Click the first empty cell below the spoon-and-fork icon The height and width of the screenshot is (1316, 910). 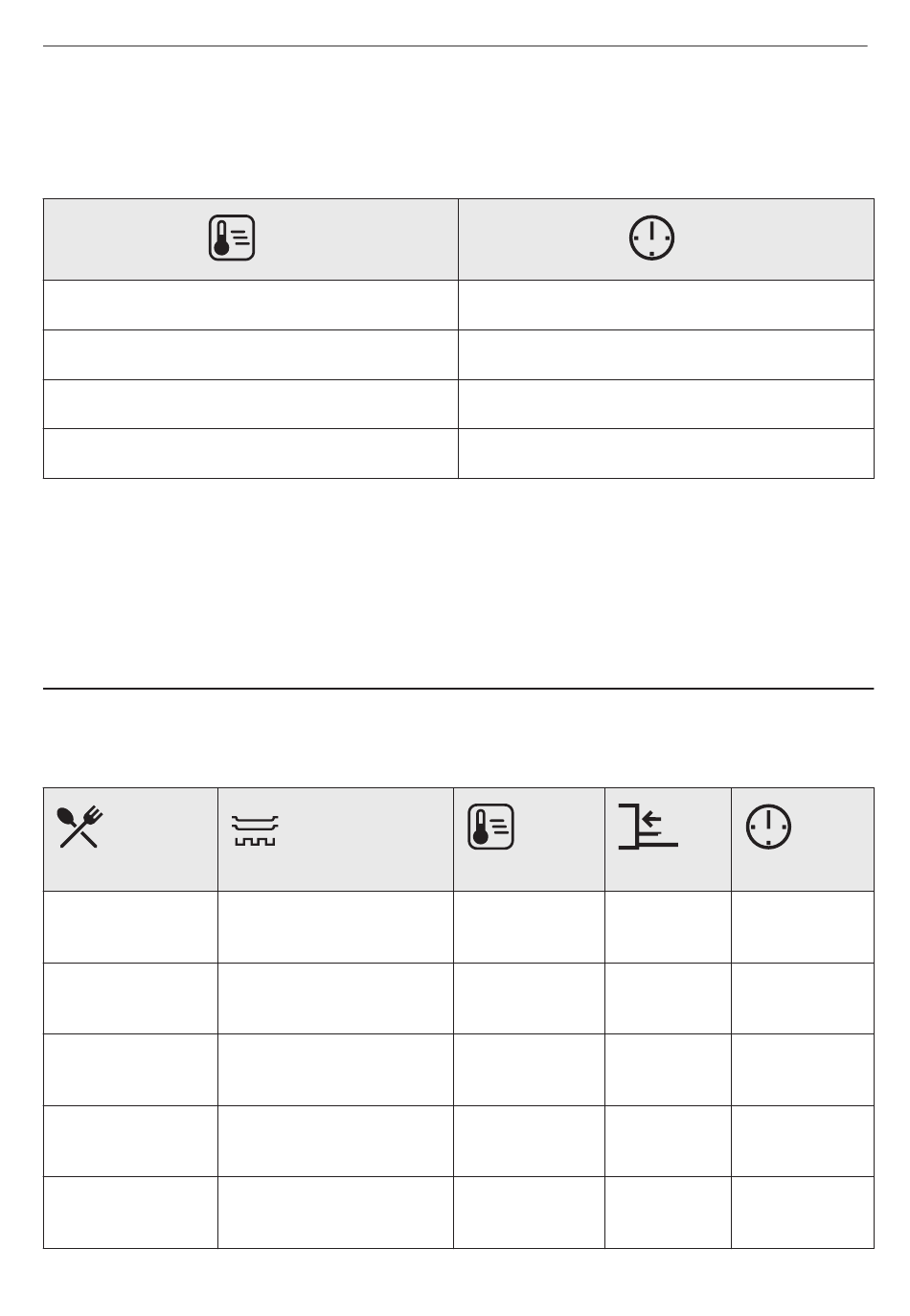[x=130, y=927]
